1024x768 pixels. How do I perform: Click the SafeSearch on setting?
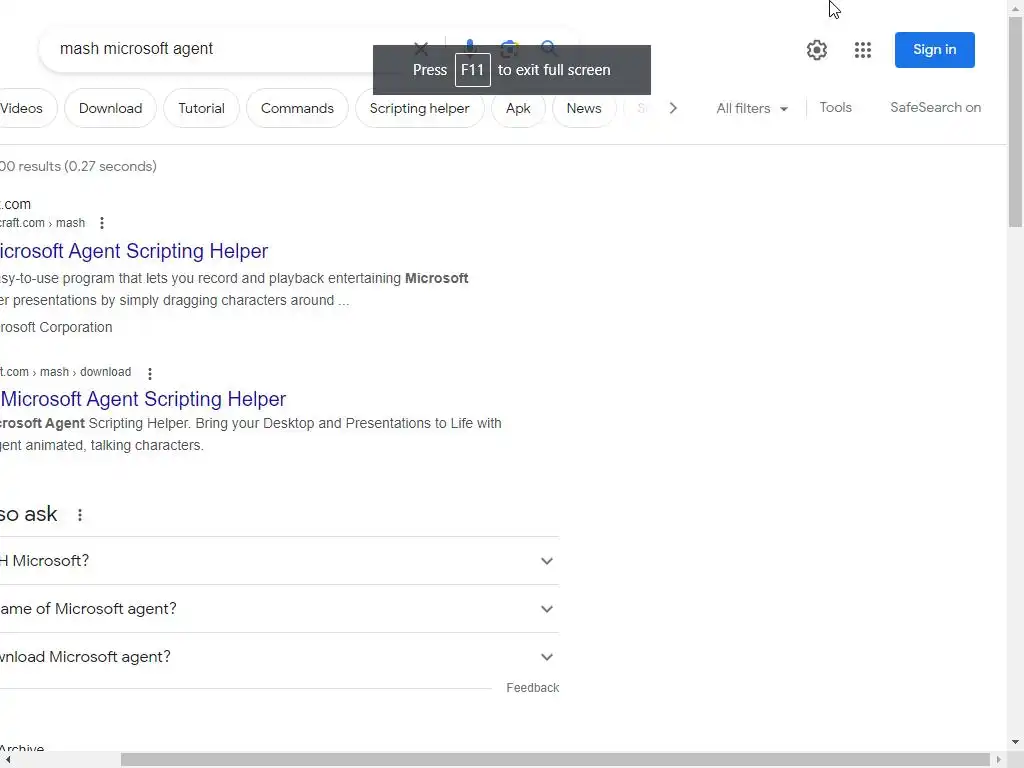click(935, 107)
